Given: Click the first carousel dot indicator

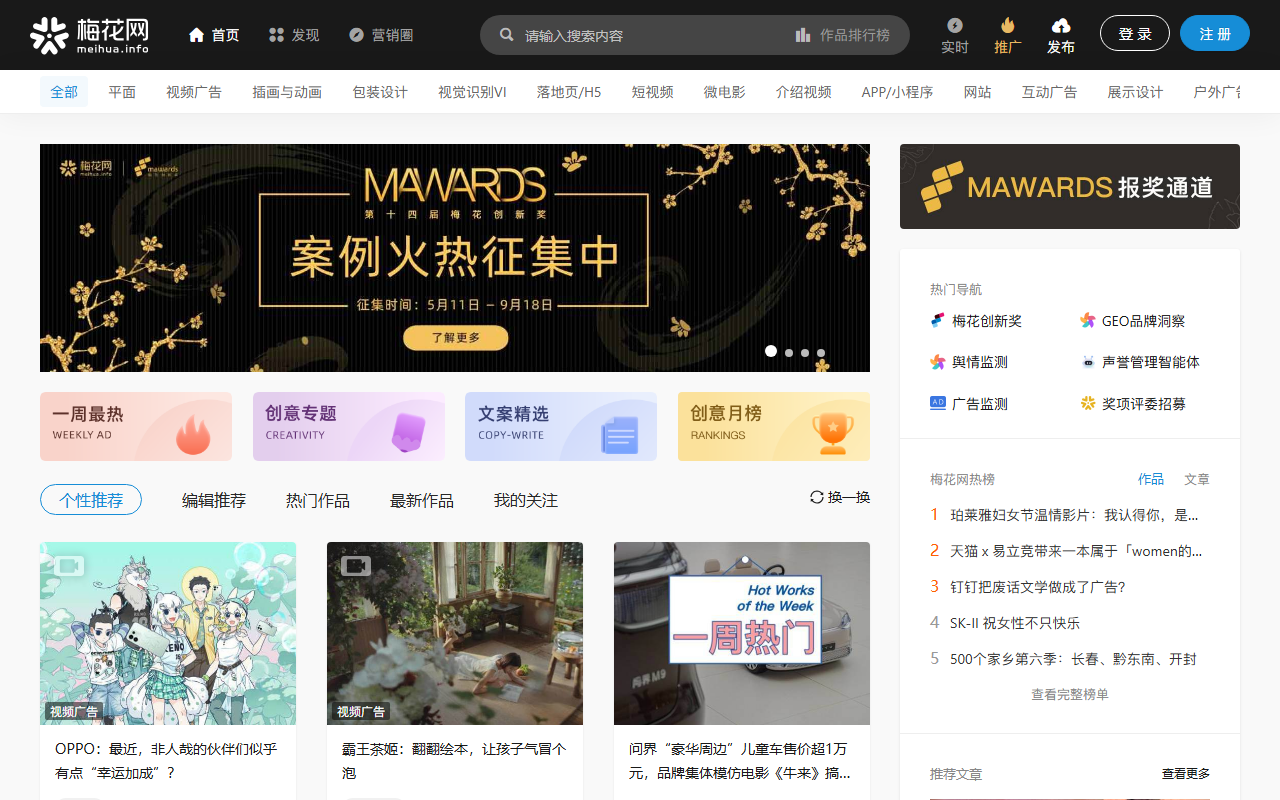Looking at the screenshot, I should tap(771, 351).
